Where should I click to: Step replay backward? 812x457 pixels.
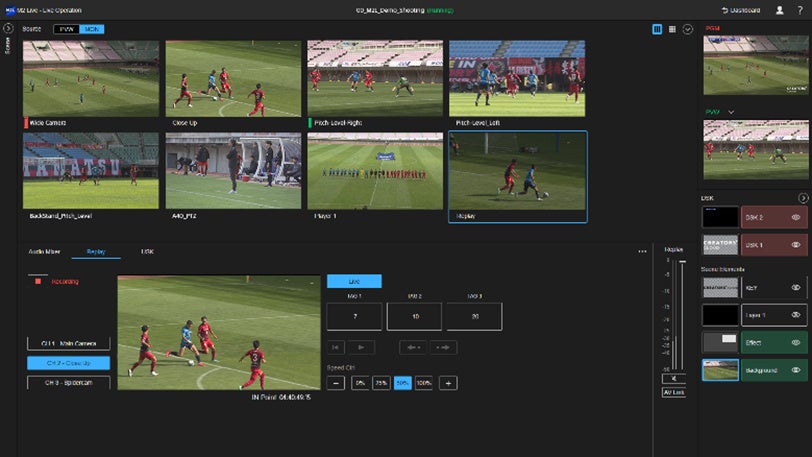(x=413, y=347)
